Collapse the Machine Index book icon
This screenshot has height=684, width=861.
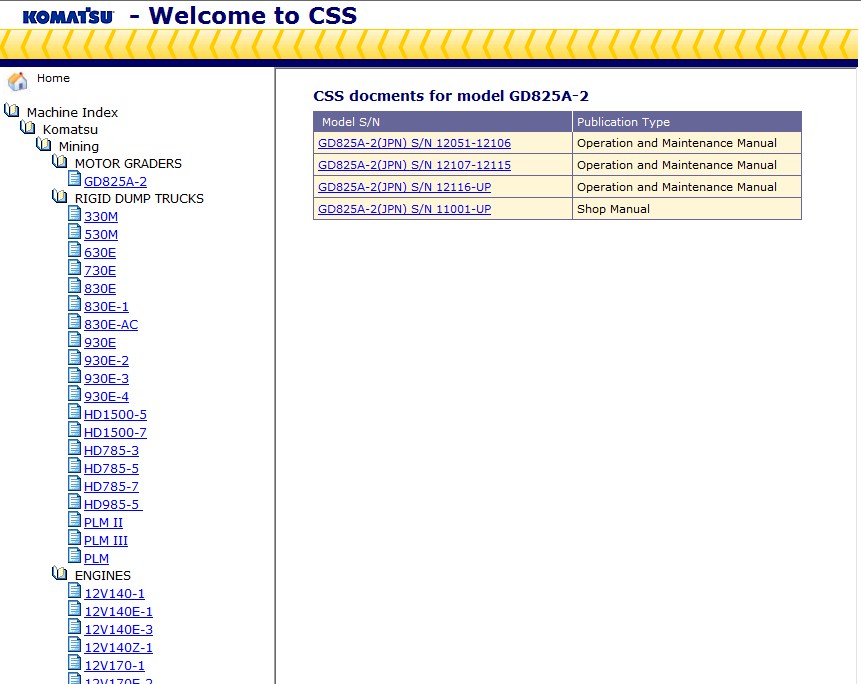12,110
